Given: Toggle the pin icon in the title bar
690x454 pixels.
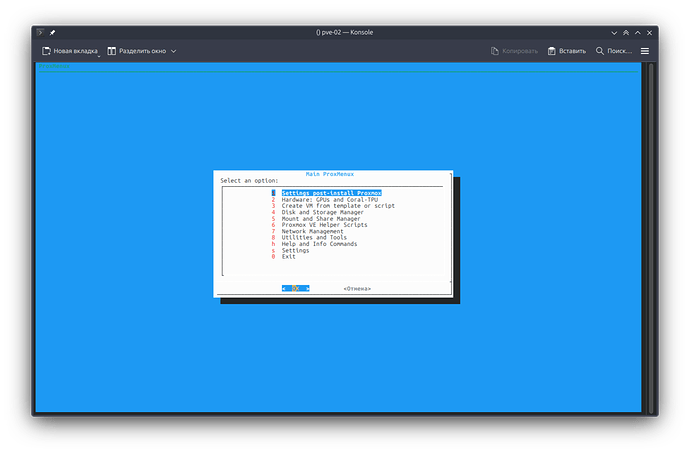Looking at the screenshot, I should click(x=52, y=32).
